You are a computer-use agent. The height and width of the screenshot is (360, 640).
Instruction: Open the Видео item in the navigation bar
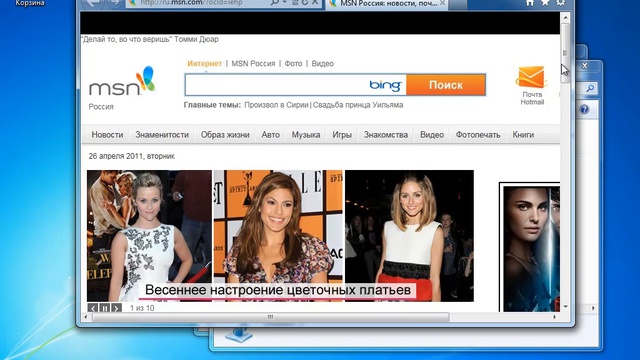(432, 135)
